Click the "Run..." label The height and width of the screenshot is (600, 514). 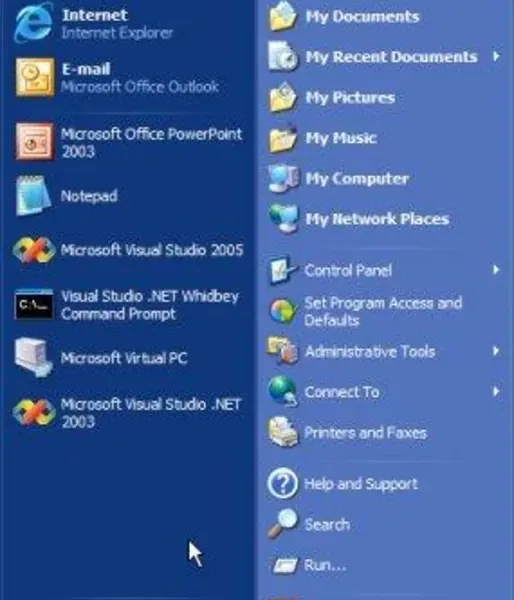pyautogui.click(x=325, y=565)
